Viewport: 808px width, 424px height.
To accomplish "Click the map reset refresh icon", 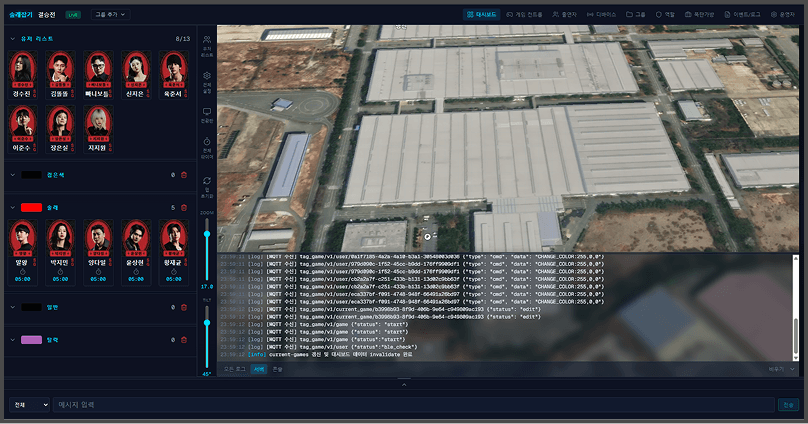I will coord(207,181).
